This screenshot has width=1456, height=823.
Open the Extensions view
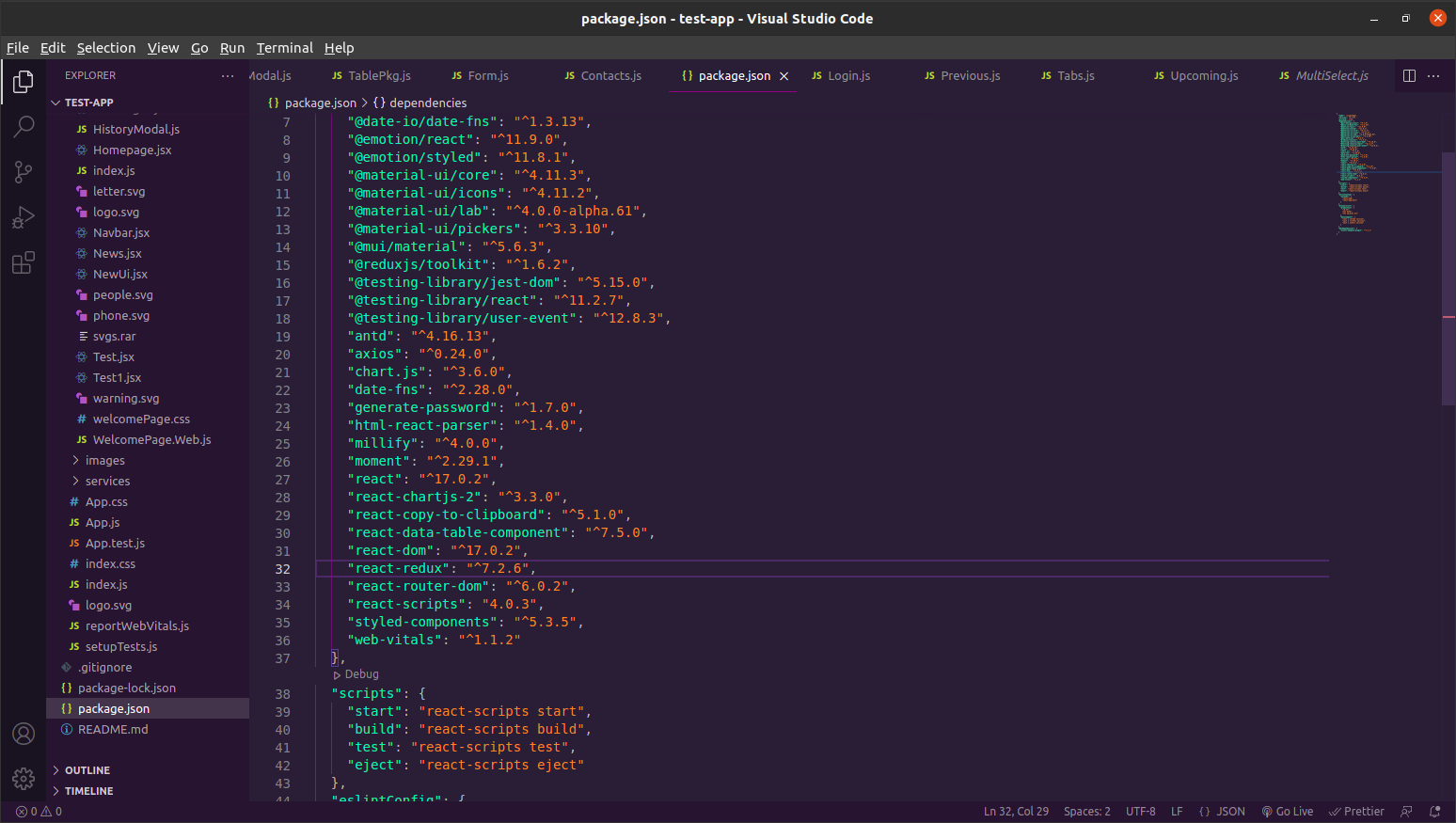point(24,262)
